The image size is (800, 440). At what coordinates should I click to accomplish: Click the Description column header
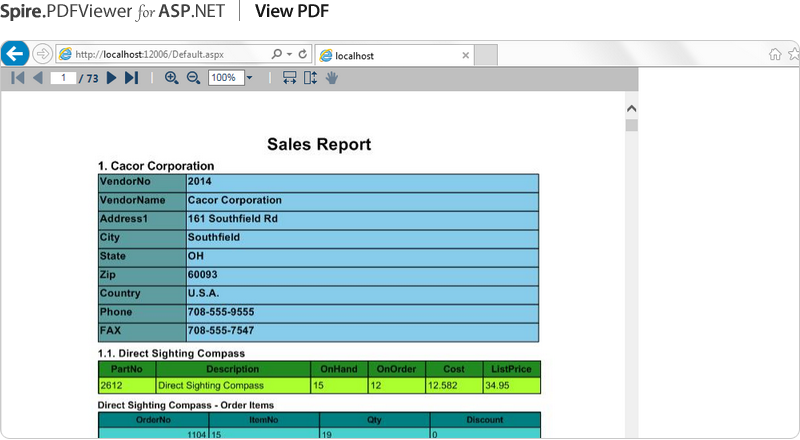(x=233, y=369)
